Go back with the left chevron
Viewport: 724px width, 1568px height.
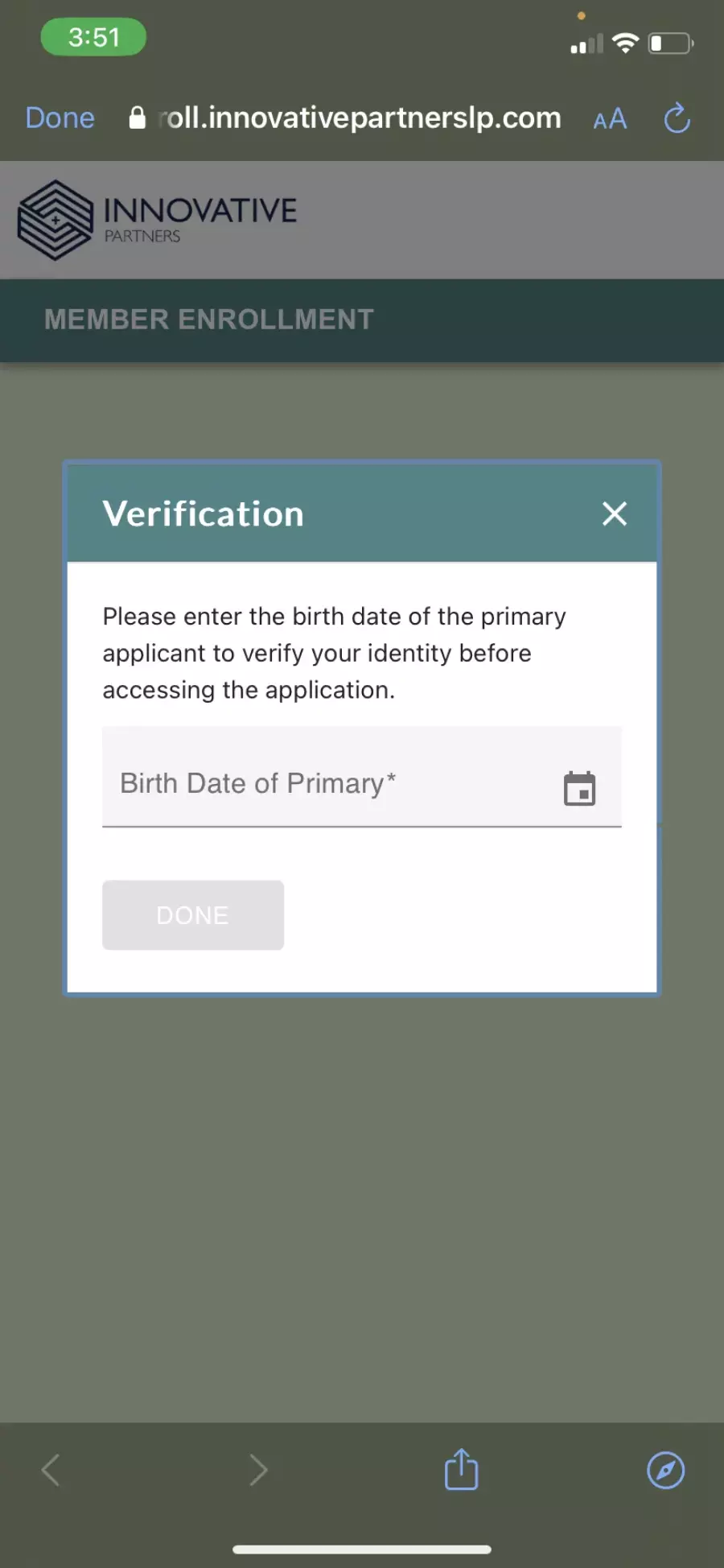pos(51,1470)
